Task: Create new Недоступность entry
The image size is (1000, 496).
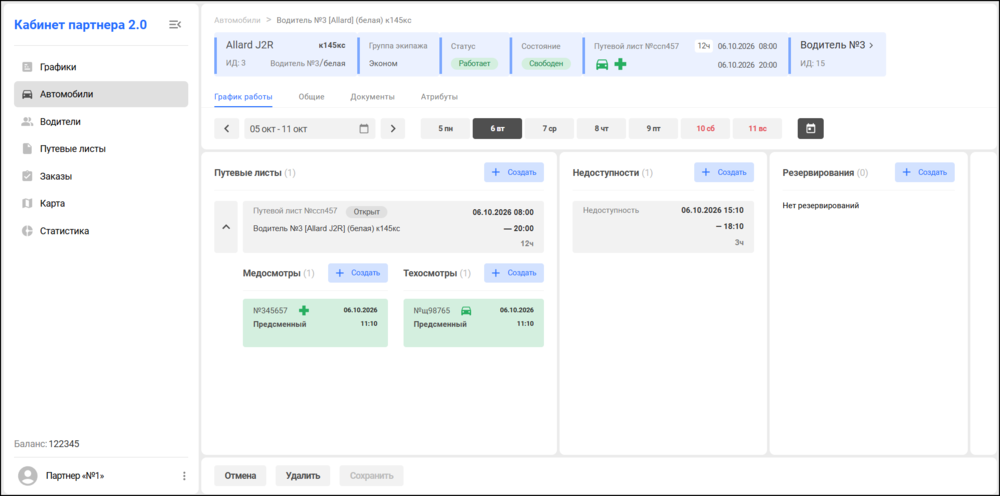Action: 724,172
